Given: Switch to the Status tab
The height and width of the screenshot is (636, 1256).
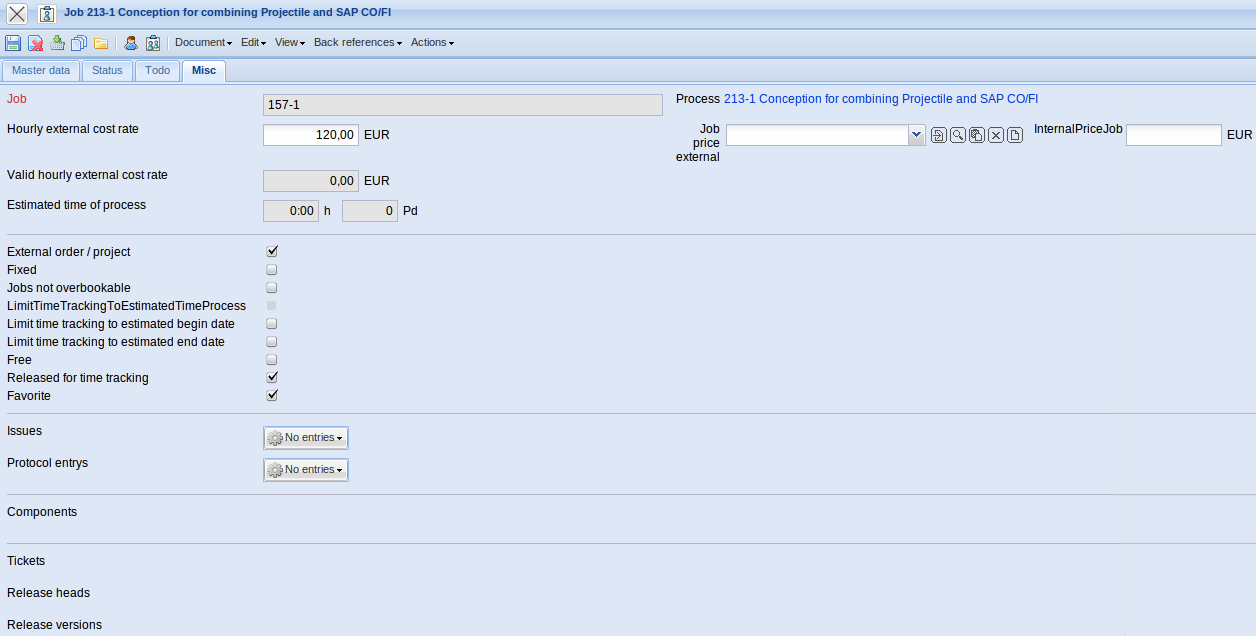Looking at the screenshot, I should coord(107,71).
